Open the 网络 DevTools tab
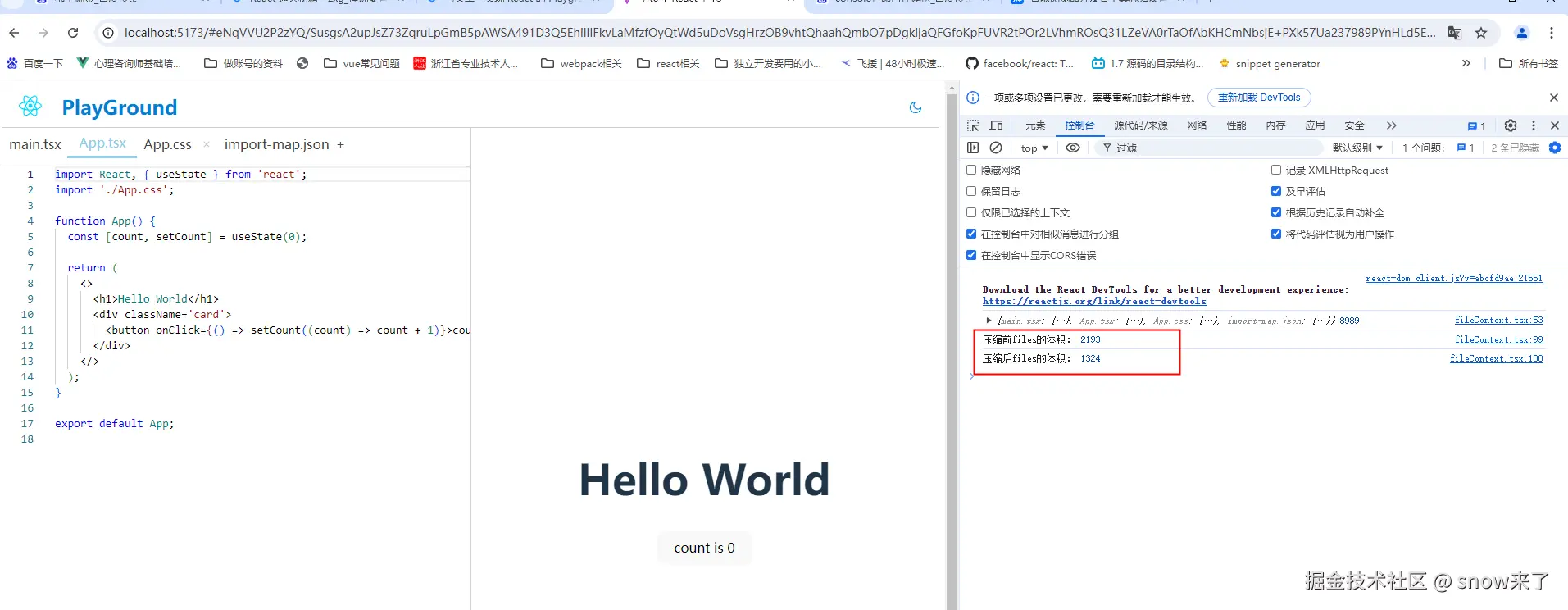 (x=1197, y=125)
